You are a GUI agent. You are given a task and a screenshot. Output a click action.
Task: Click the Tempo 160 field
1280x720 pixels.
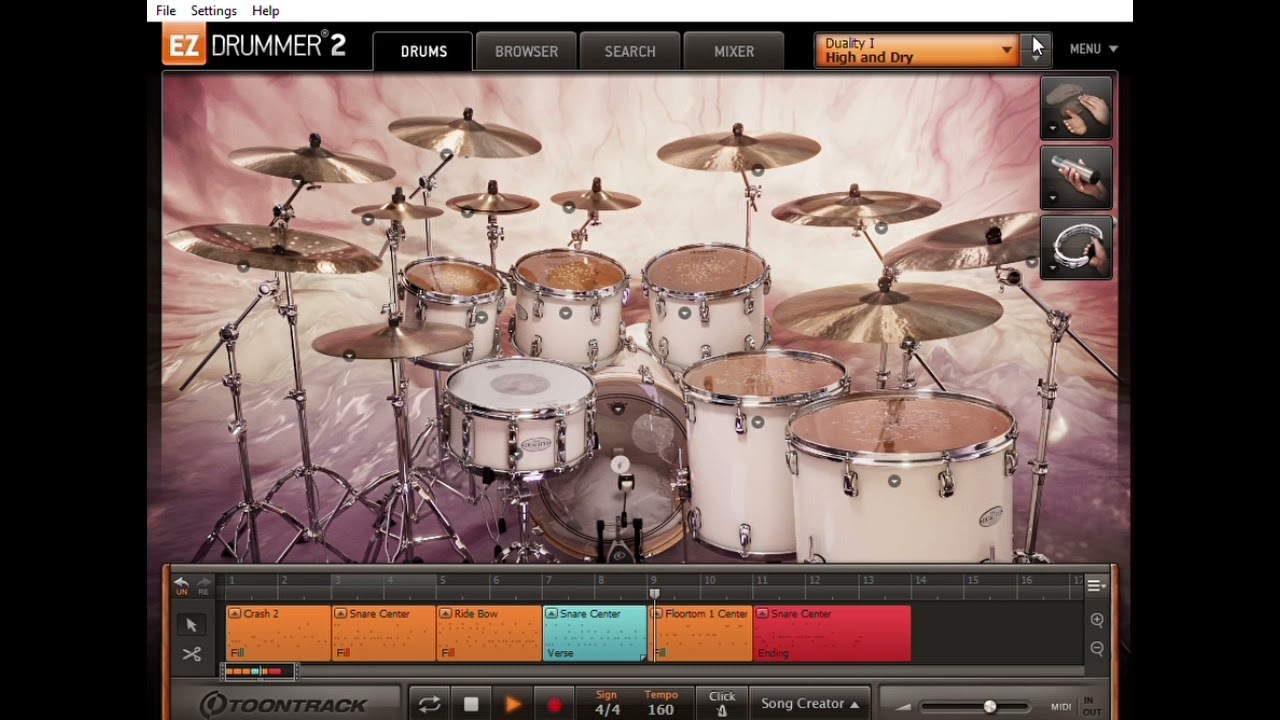tap(660, 704)
